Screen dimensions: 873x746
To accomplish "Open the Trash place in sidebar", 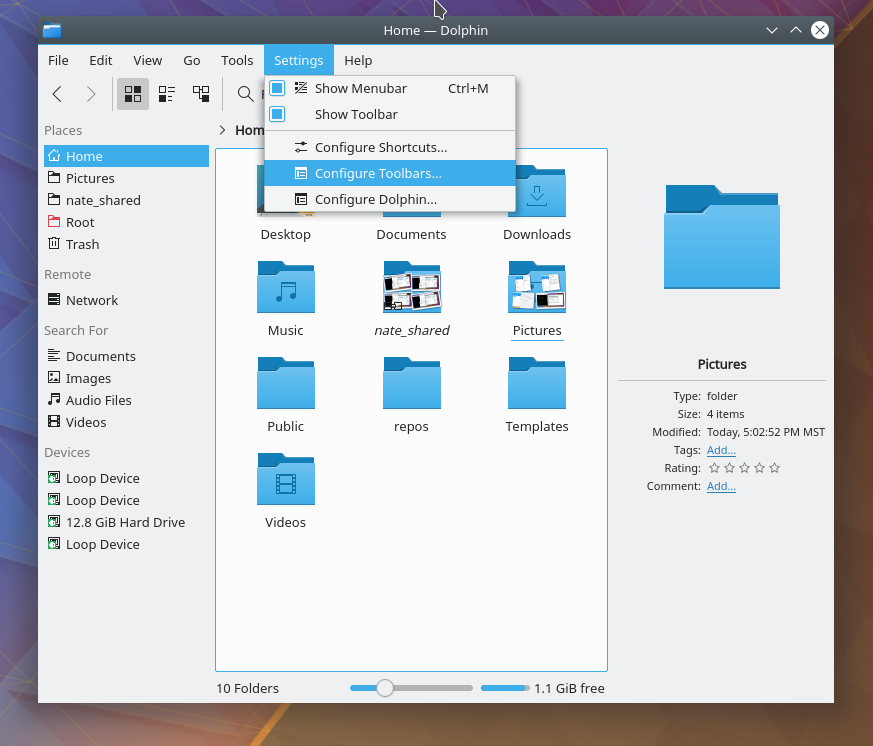I will click(82, 244).
